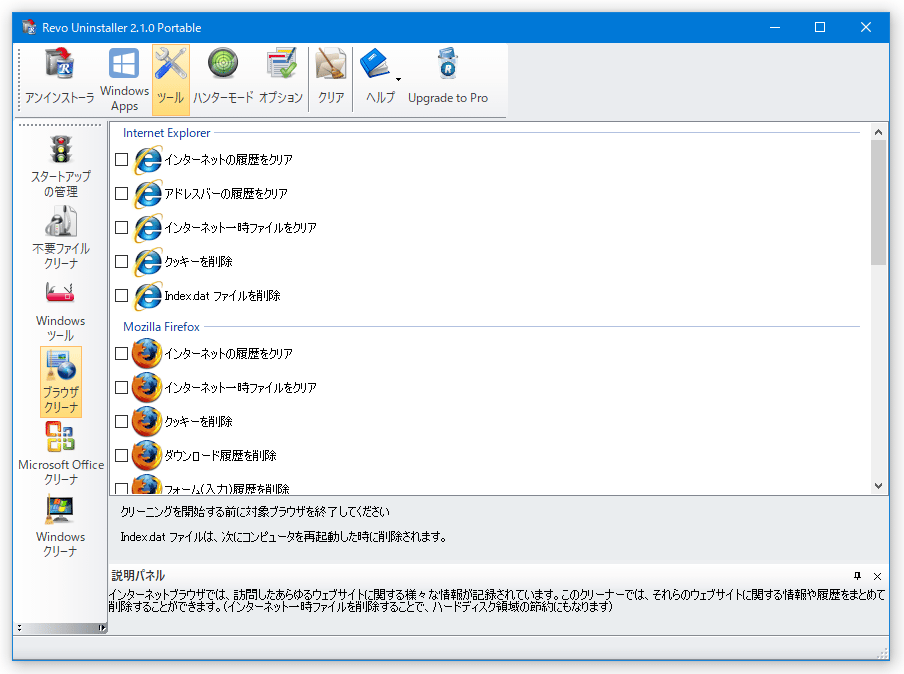
Task: Pin the 説明パネル with pushpin icon
Action: [x=857, y=576]
